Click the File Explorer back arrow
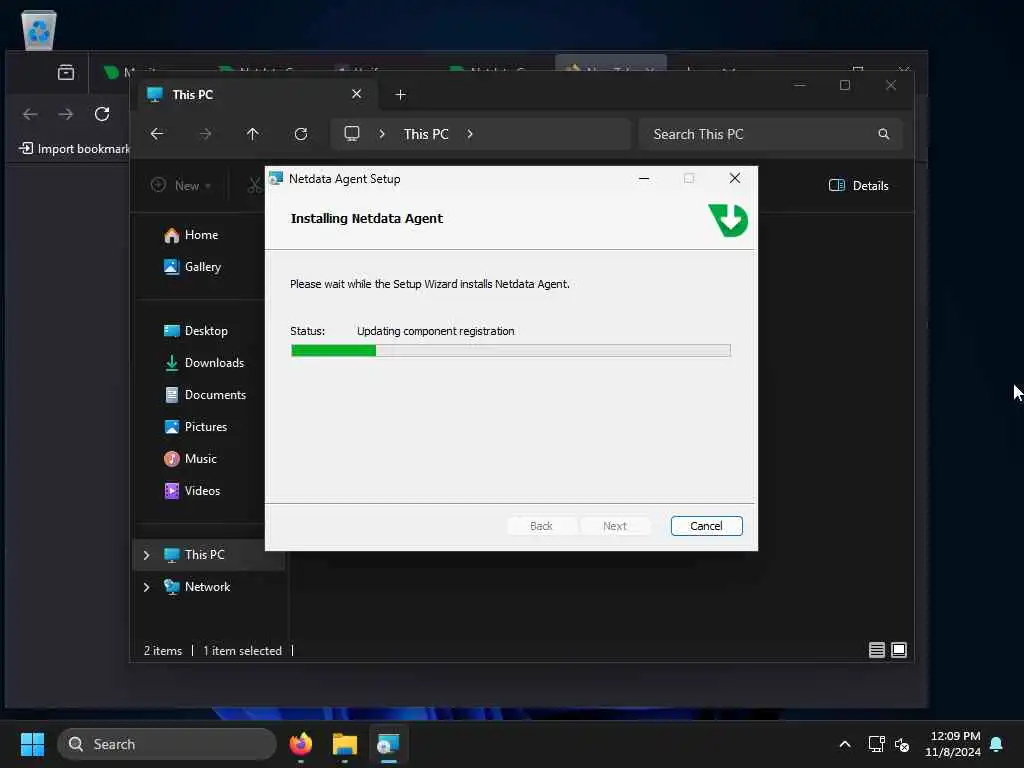 [x=157, y=134]
